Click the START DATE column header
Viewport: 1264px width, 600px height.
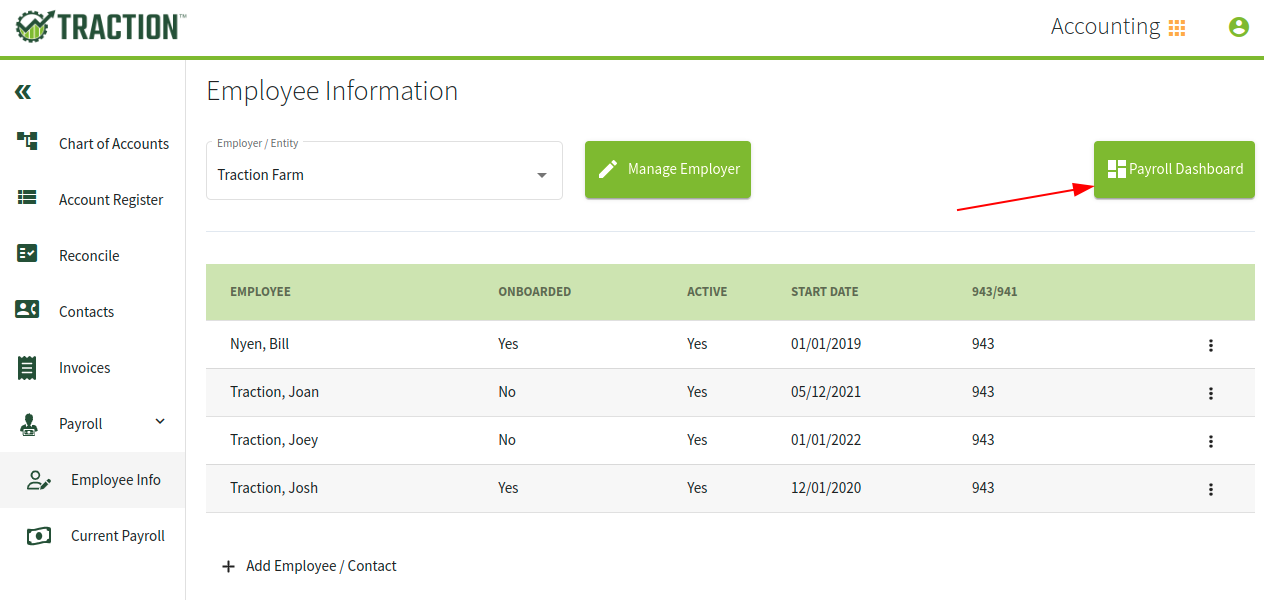825,292
